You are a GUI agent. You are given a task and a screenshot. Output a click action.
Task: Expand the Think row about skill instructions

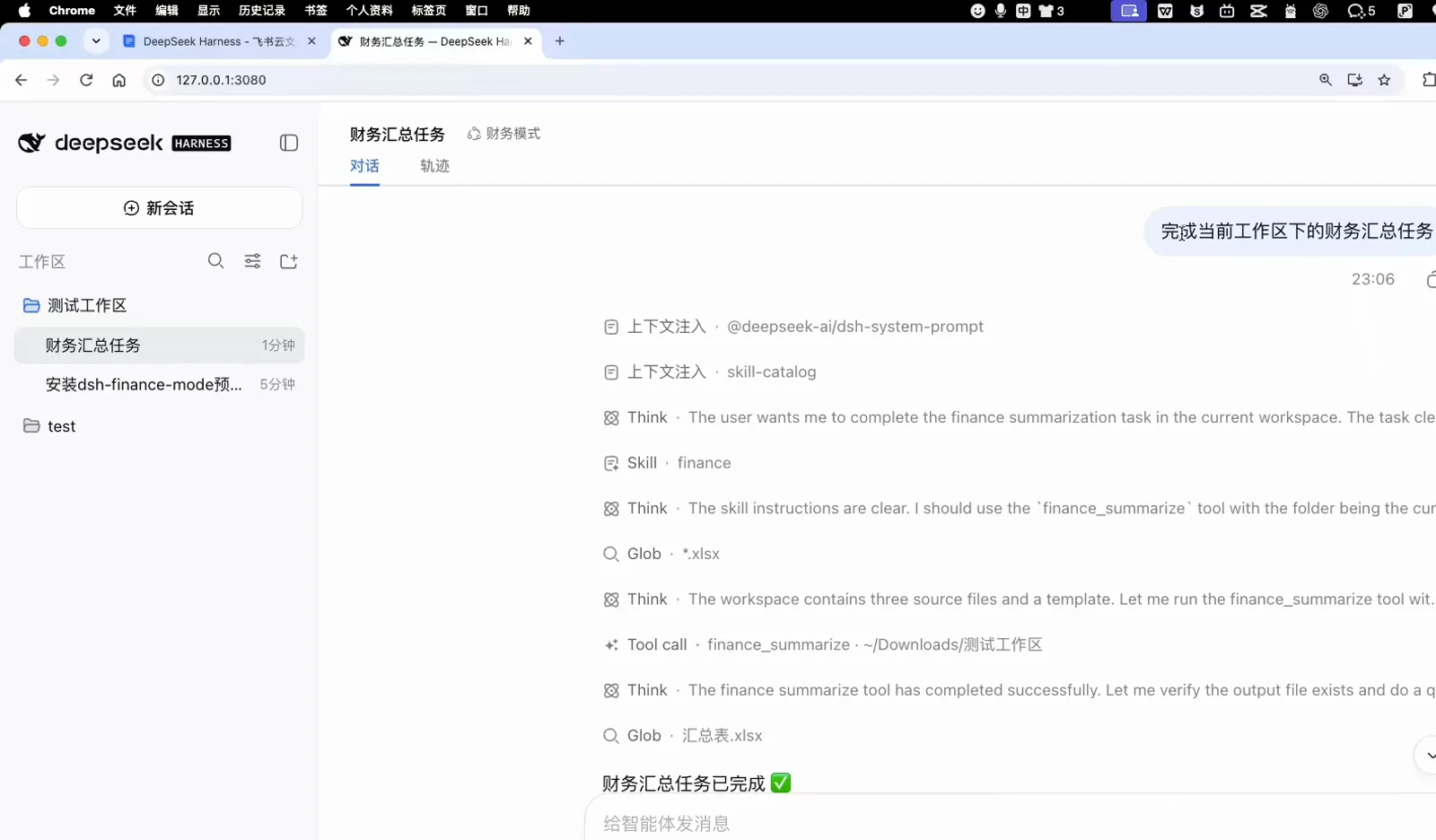(1019, 509)
